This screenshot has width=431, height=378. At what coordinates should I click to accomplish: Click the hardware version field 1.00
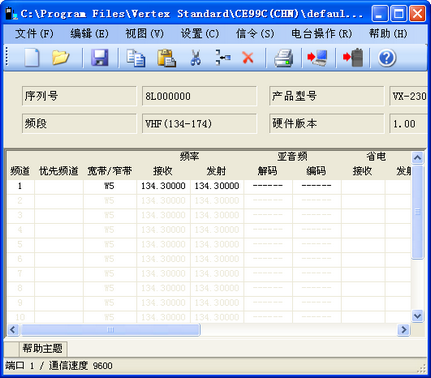(x=408, y=124)
